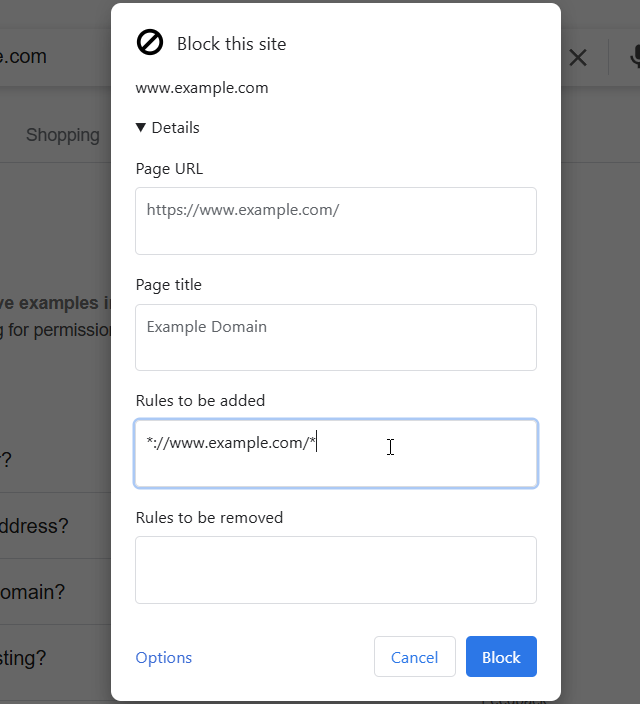Expand the background question ending in 'omain?'
640x704 pixels.
33,592
